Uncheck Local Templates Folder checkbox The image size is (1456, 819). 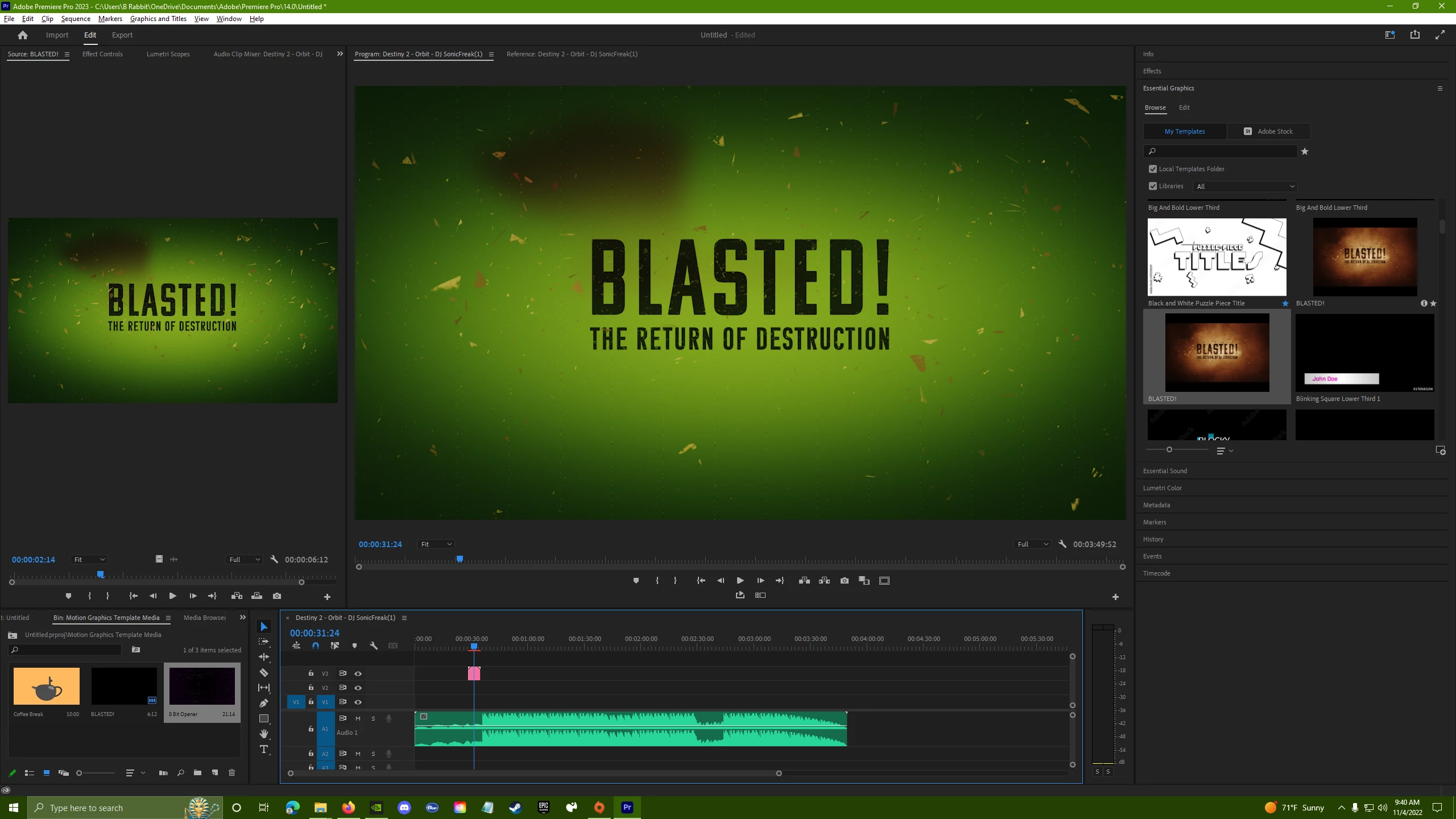[x=1153, y=169]
